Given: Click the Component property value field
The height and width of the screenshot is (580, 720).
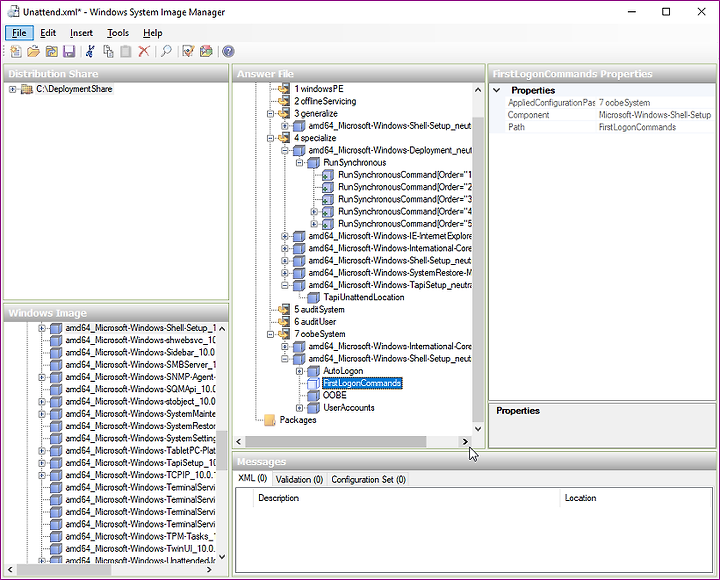Looking at the screenshot, I should [x=655, y=115].
